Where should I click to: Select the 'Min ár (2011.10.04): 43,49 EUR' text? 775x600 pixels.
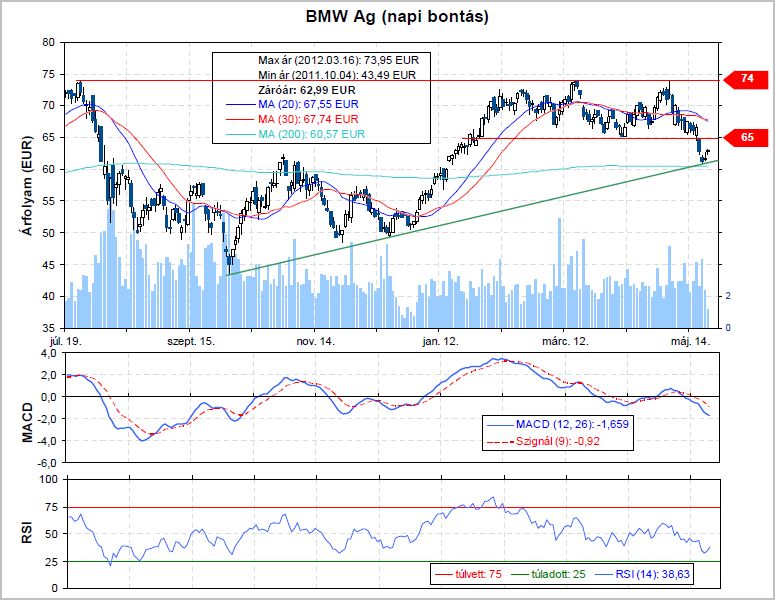337,75
